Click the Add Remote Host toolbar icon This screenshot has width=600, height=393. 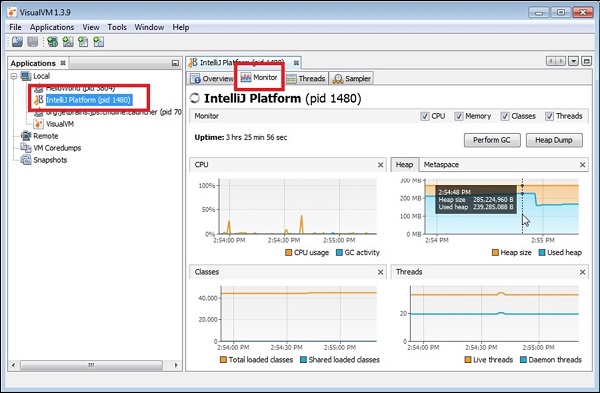[68, 41]
